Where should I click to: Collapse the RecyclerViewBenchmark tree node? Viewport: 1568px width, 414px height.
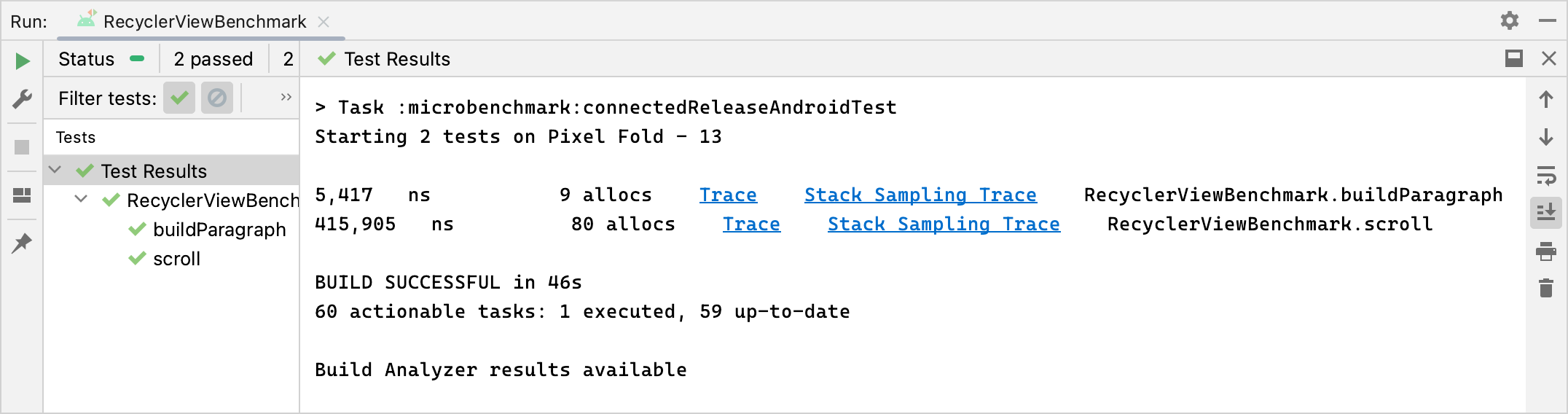pyautogui.click(x=82, y=200)
